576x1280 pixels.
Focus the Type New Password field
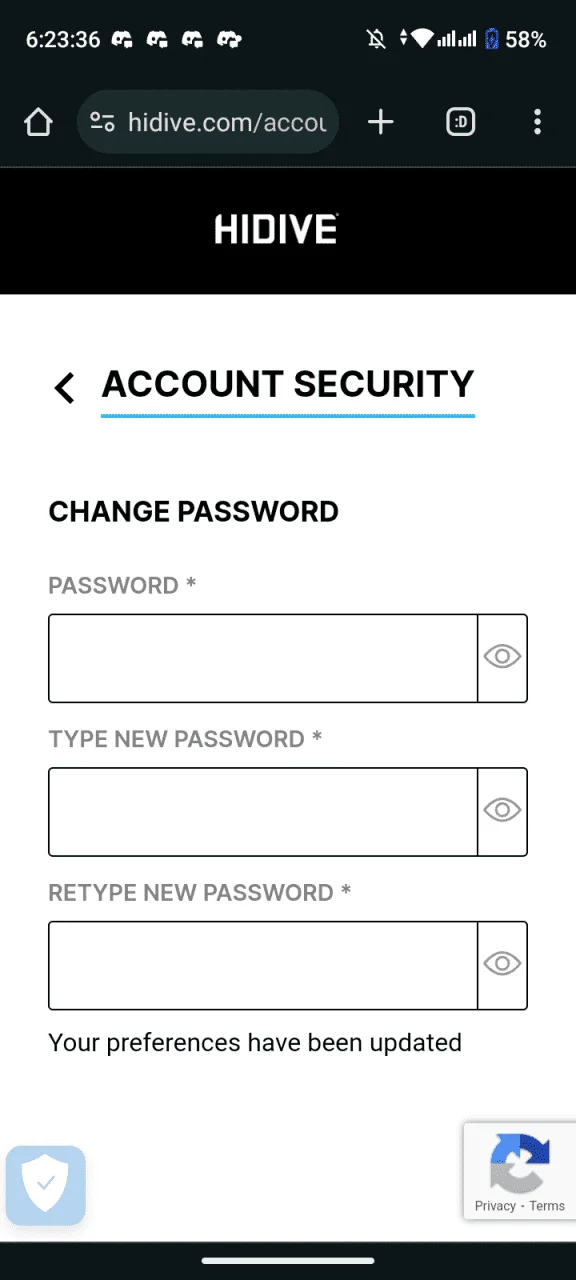[263, 812]
